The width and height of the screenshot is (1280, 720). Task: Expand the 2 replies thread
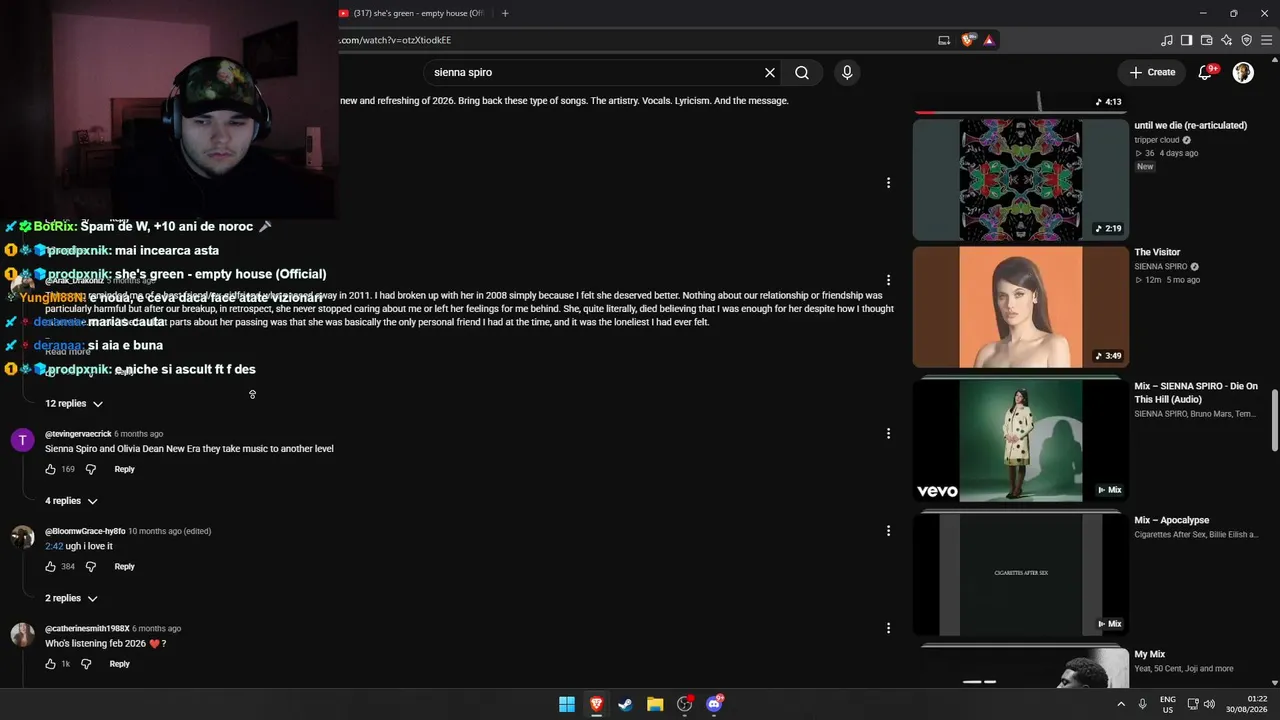(71, 598)
